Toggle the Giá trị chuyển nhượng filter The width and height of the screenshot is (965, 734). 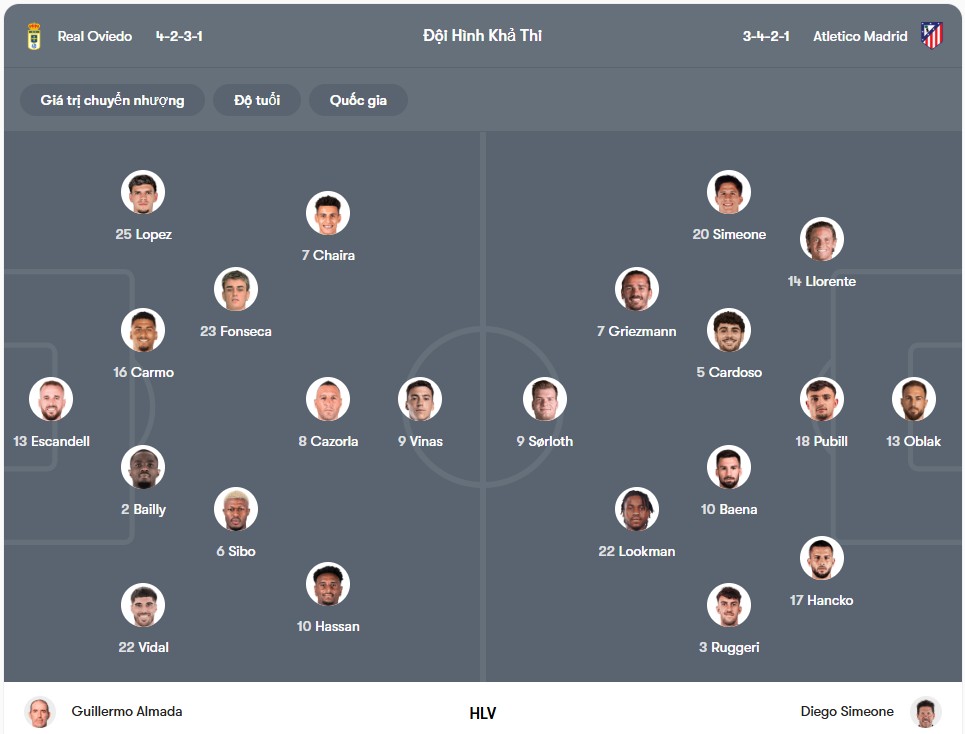click(x=112, y=100)
